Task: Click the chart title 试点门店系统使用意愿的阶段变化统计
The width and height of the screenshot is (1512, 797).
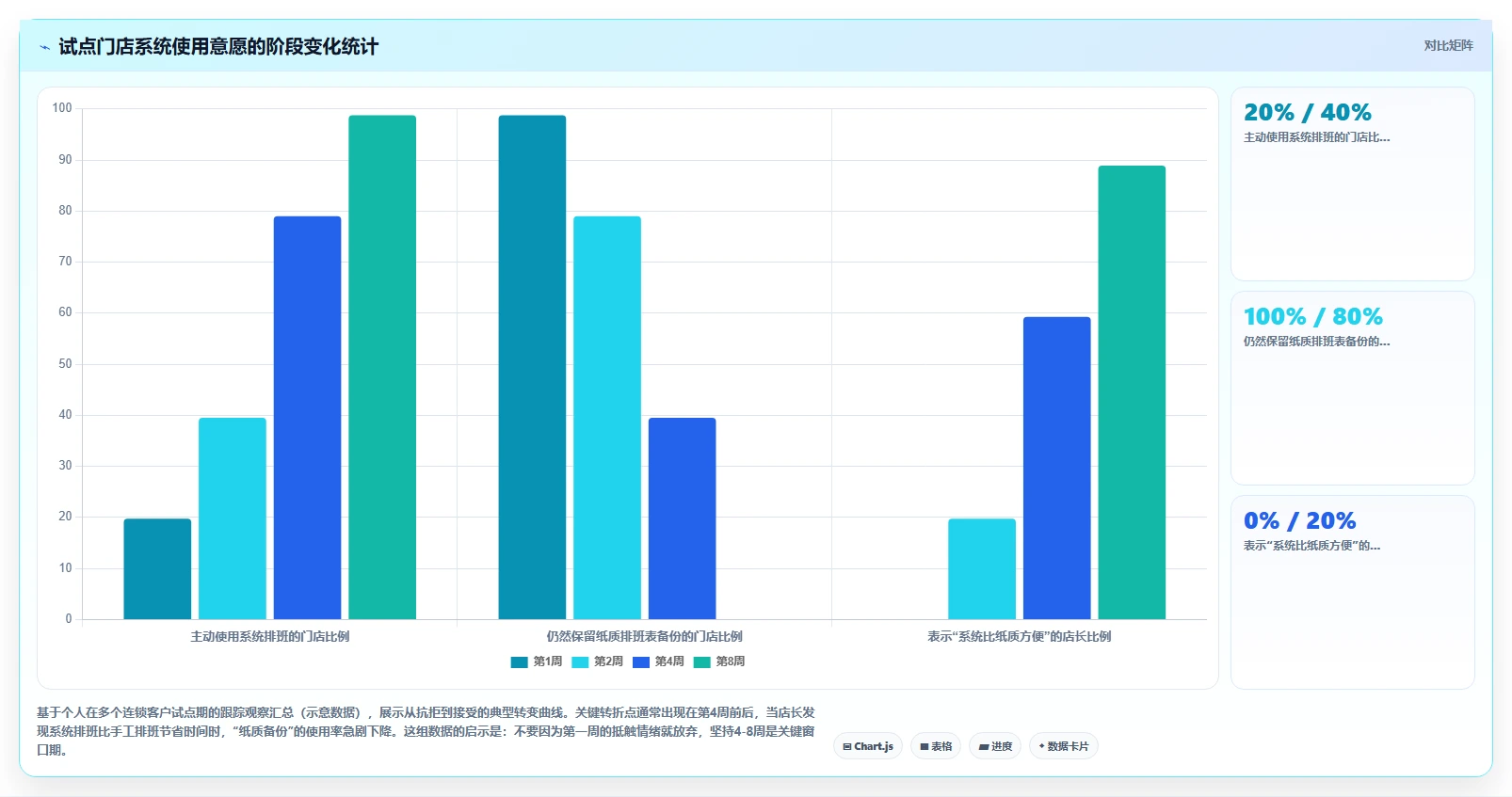Action: point(218,47)
